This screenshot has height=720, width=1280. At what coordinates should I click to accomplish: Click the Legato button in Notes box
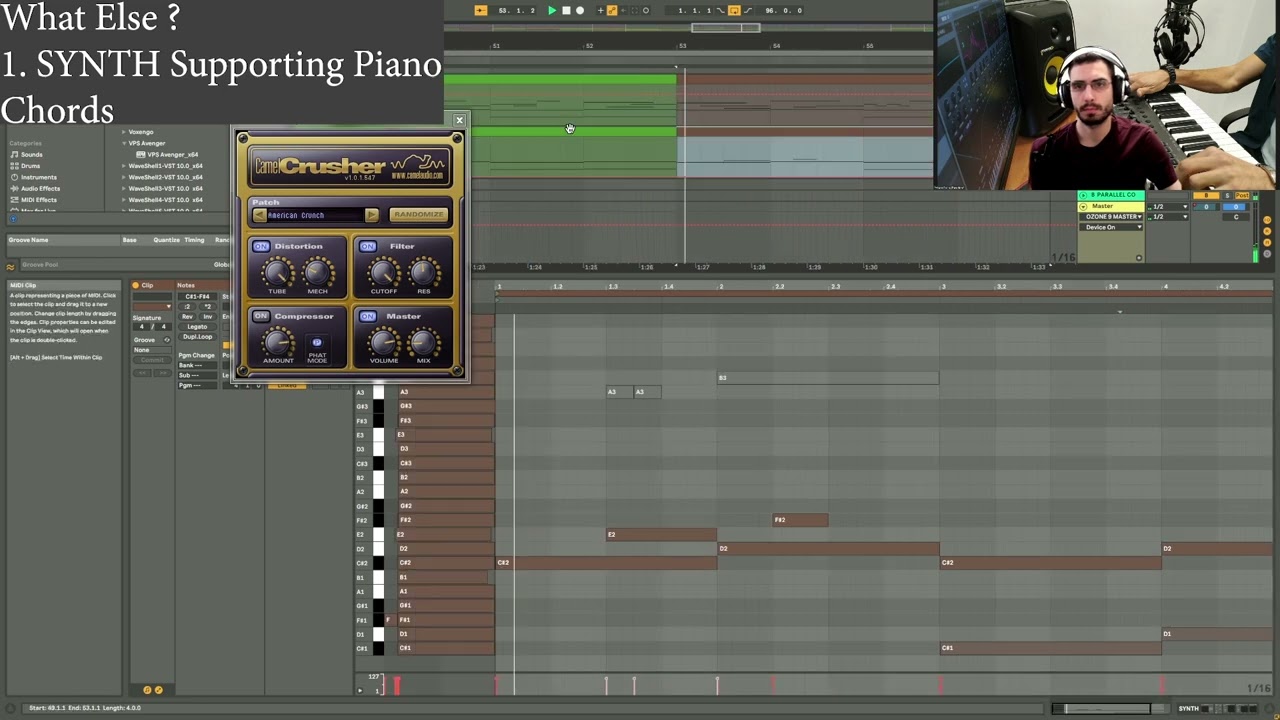tap(197, 326)
